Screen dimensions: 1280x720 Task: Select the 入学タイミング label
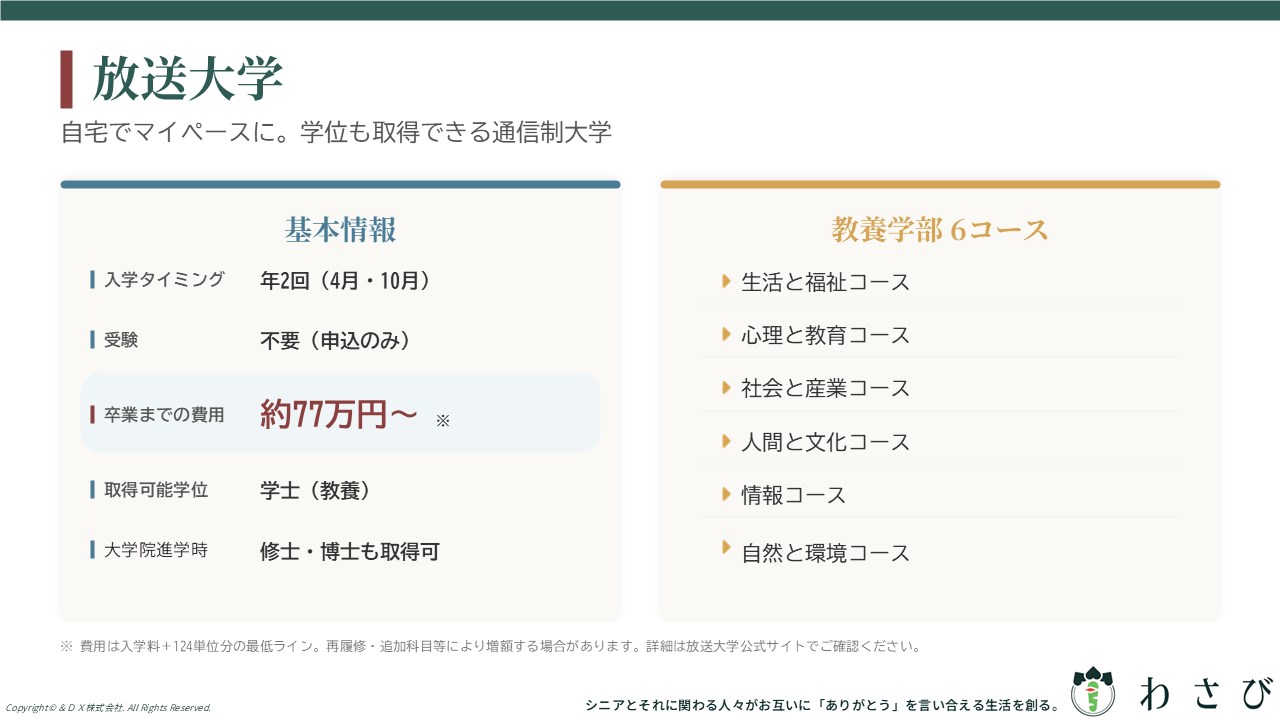(x=164, y=280)
